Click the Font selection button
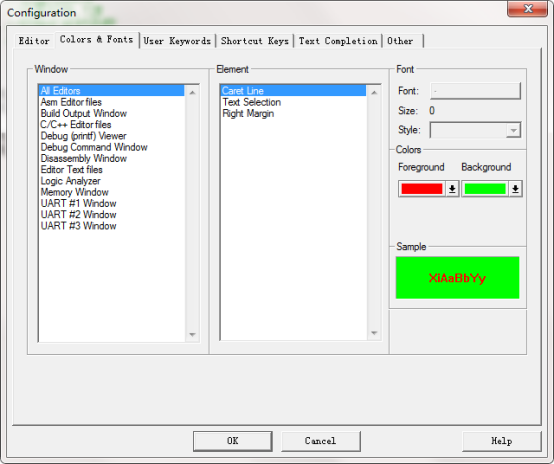The width and height of the screenshot is (554, 464). coord(475,91)
